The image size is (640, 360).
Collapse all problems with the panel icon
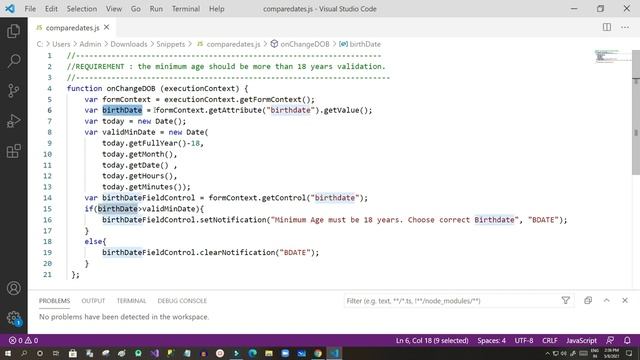pyautogui.click(x=588, y=300)
